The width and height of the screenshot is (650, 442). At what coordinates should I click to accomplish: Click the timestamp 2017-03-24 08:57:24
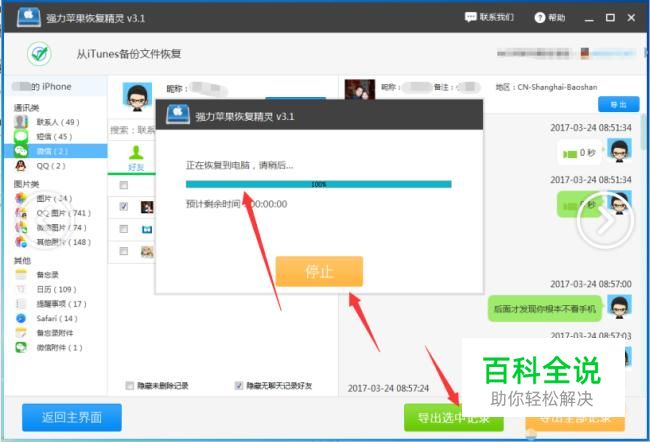click(388, 389)
